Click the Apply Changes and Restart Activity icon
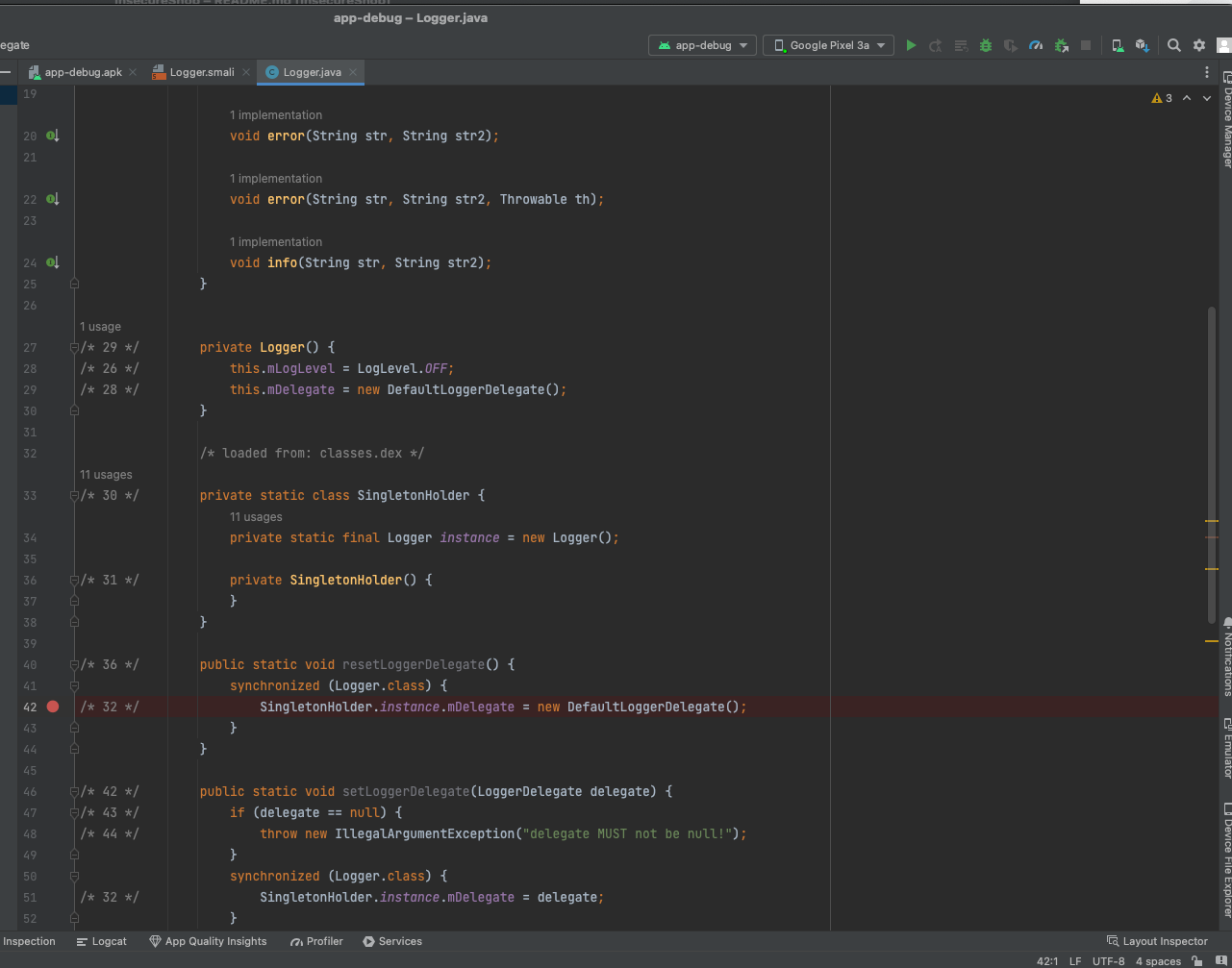Image resolution: width=1232 pixels, height=968 pixels. click(936, 45)
